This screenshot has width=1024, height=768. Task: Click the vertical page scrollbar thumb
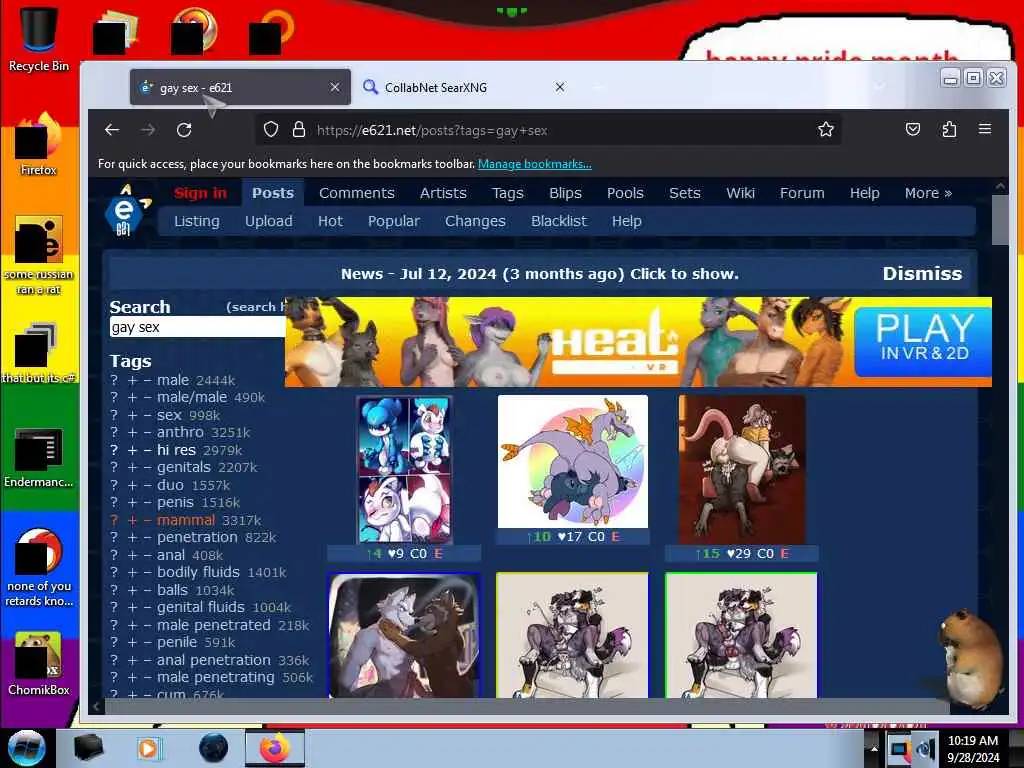(1000, 218)
